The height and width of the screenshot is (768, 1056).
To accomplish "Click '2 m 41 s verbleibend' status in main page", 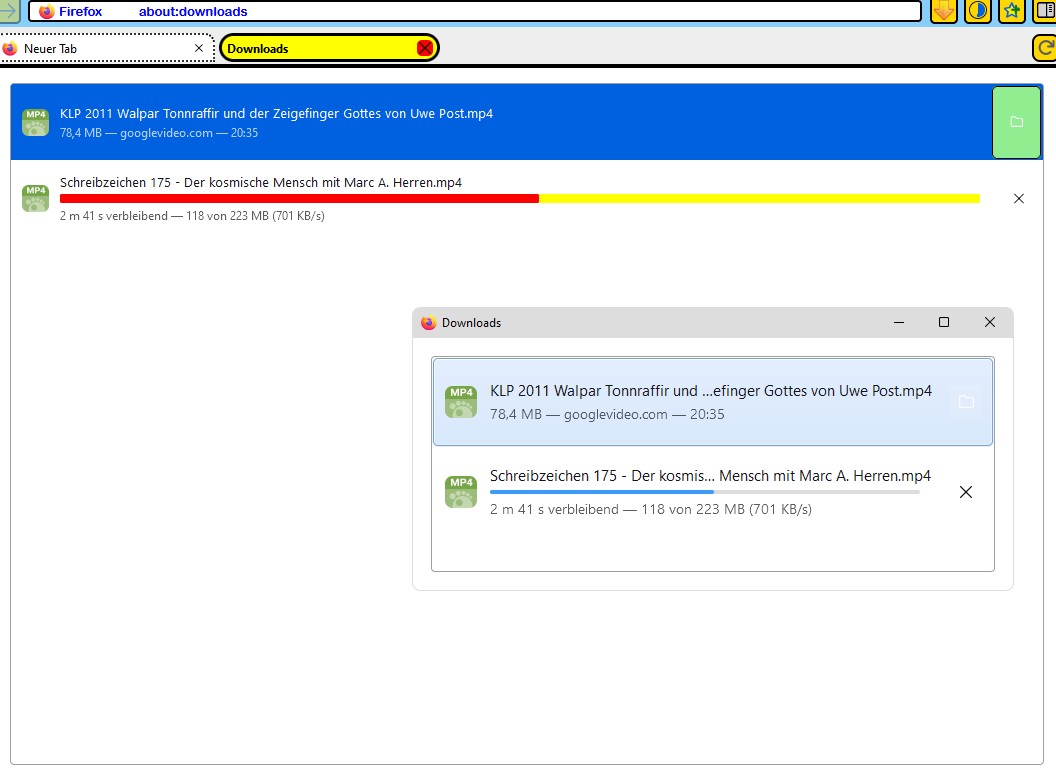I will pos(114,216).
